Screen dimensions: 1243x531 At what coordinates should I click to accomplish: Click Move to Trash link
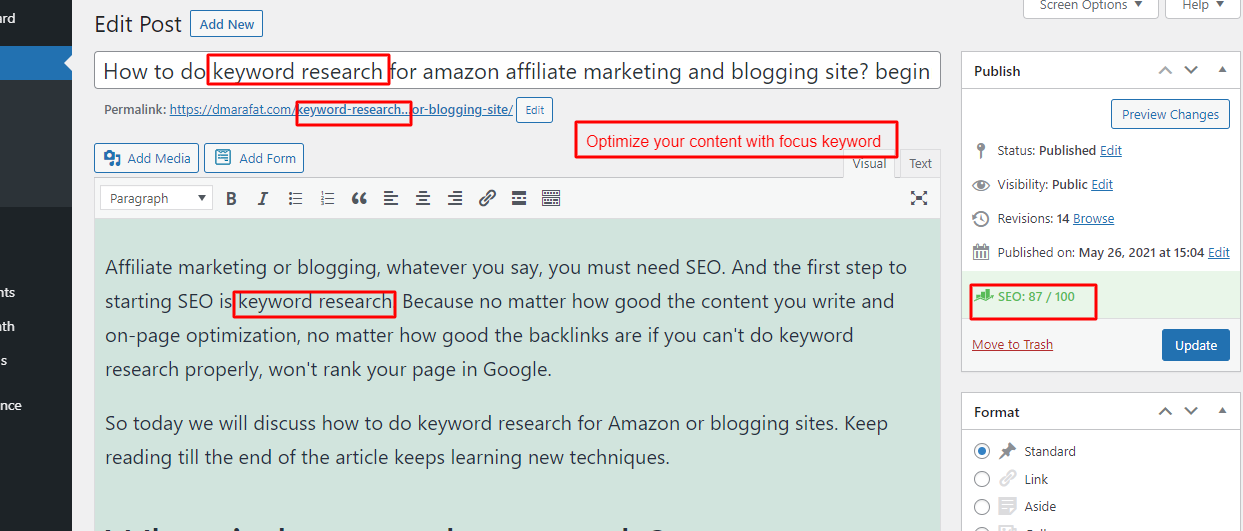1012,344
